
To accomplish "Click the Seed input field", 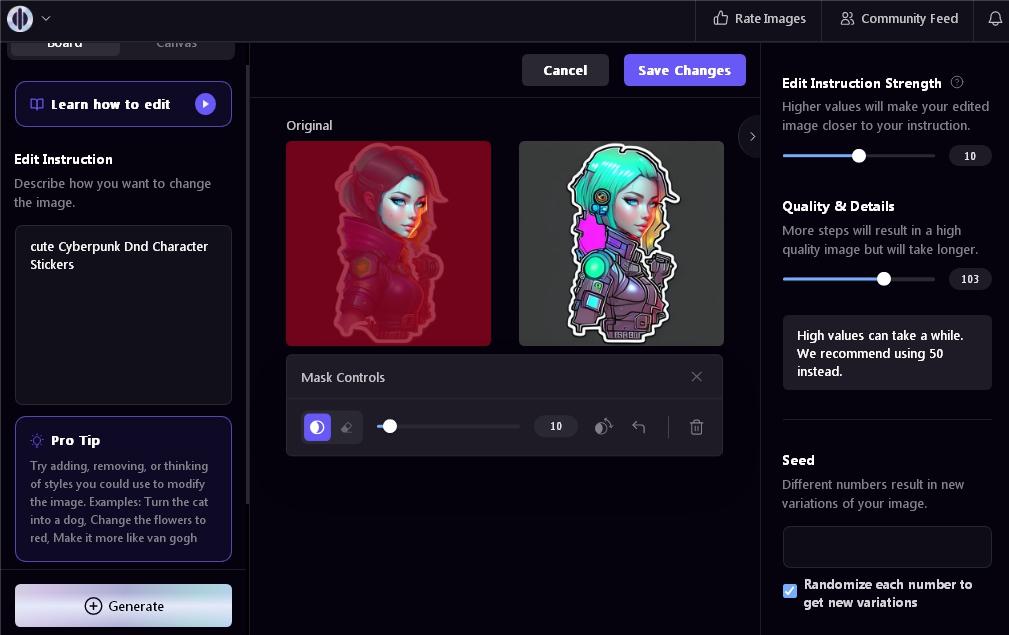I will (x=887, y=547).
